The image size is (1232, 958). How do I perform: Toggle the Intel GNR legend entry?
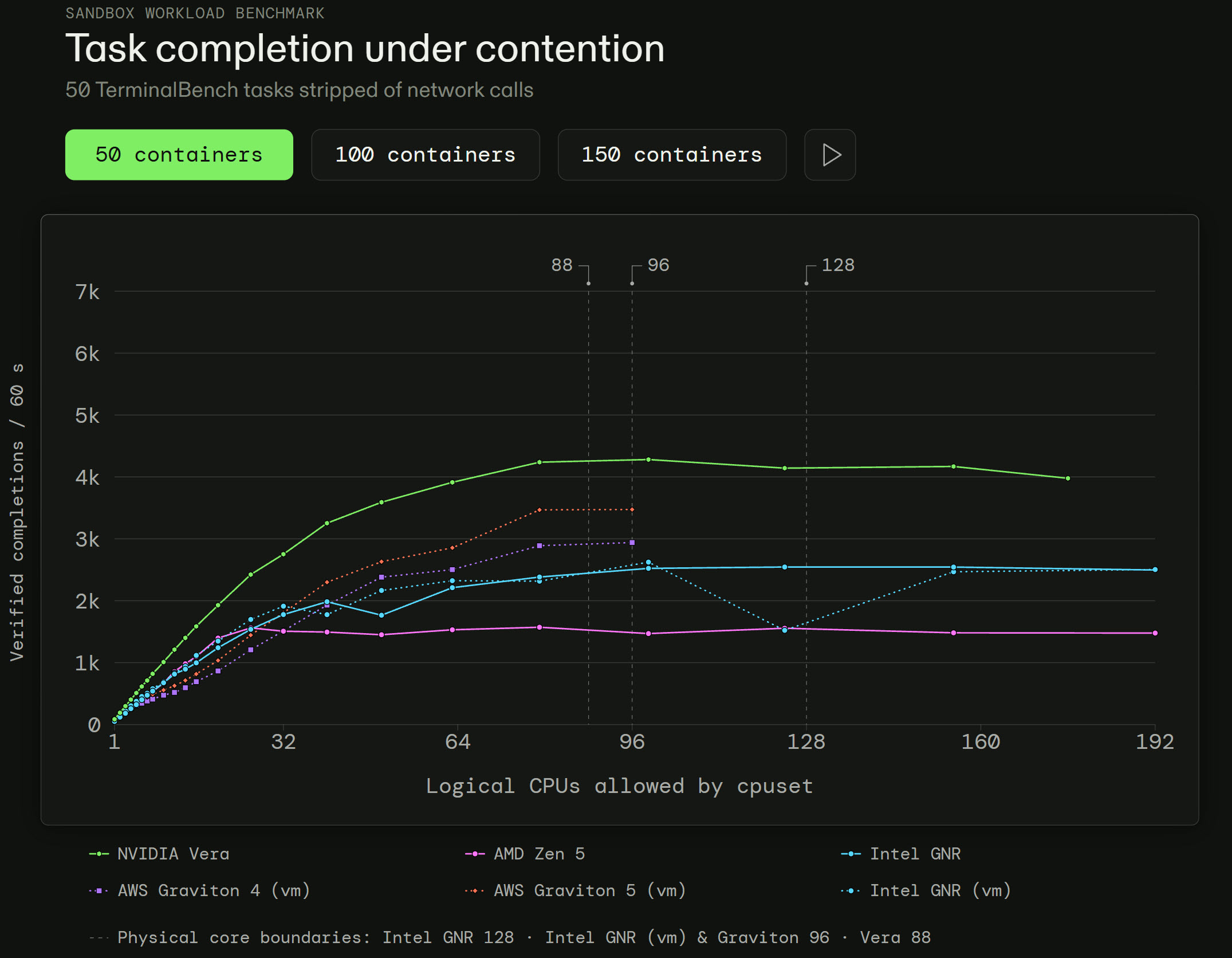[901, 854]
